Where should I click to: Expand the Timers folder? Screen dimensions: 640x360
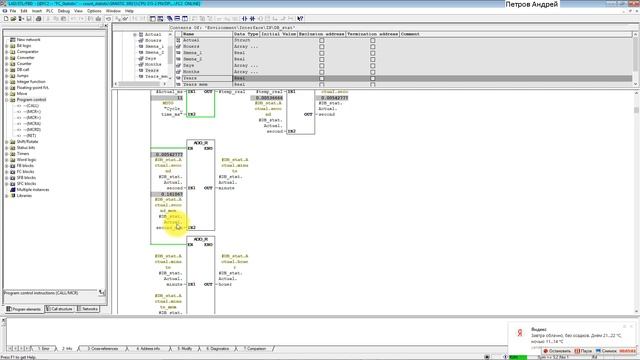pyautogui.click(x=7, y=153)
